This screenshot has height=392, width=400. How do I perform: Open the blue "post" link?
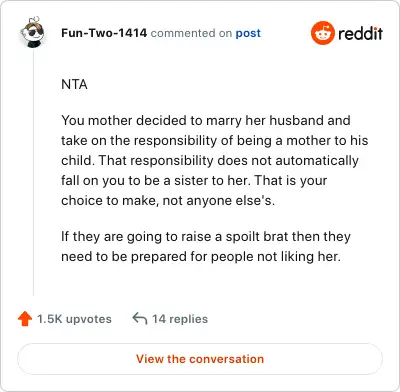[x=248, y=33]
